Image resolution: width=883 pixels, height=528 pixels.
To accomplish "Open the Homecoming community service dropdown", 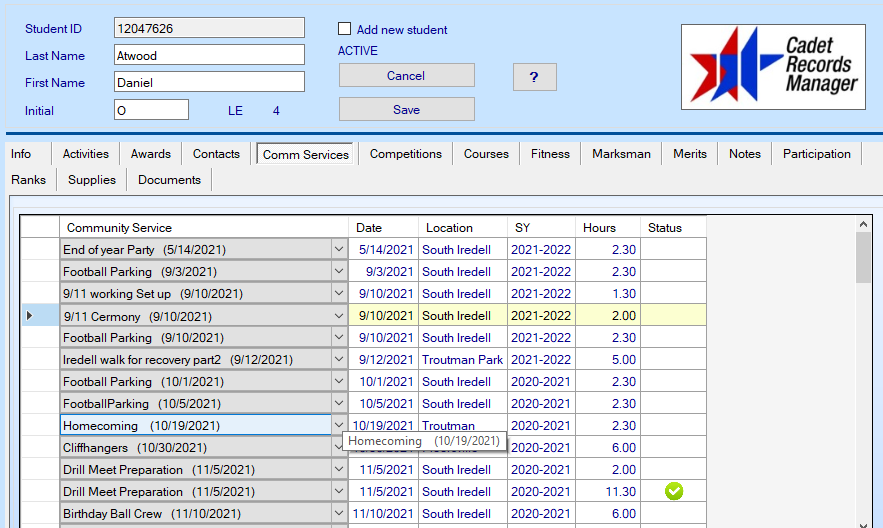I will (339, 426).
